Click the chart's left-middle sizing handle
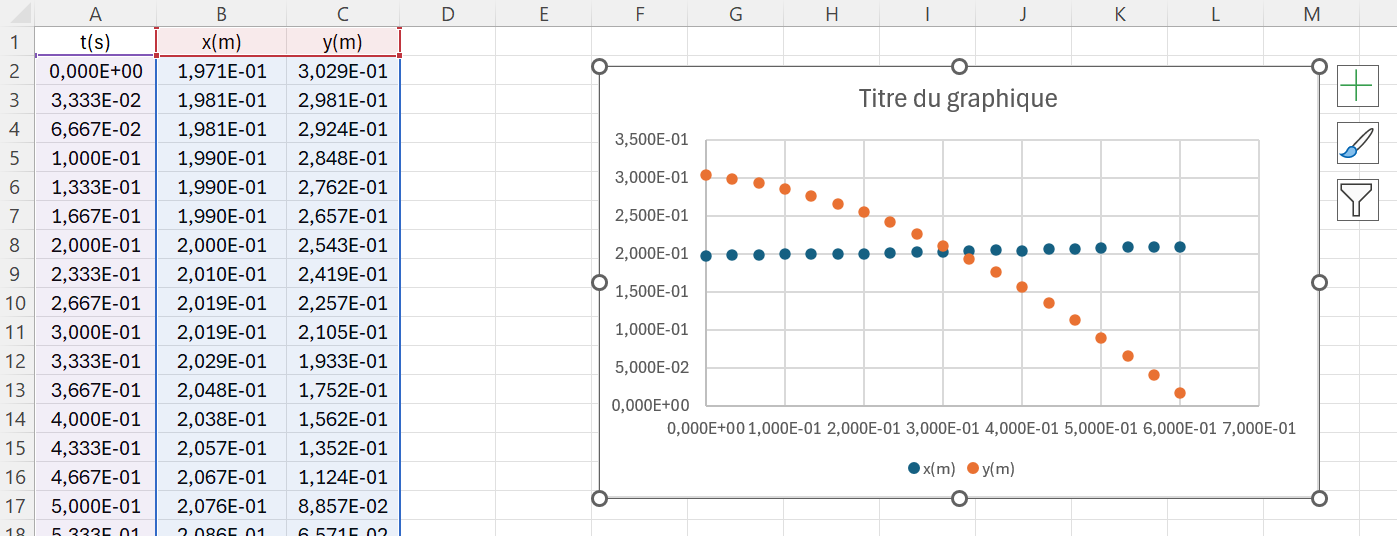This screenshot has width=1397, height=536. (600, 282)
